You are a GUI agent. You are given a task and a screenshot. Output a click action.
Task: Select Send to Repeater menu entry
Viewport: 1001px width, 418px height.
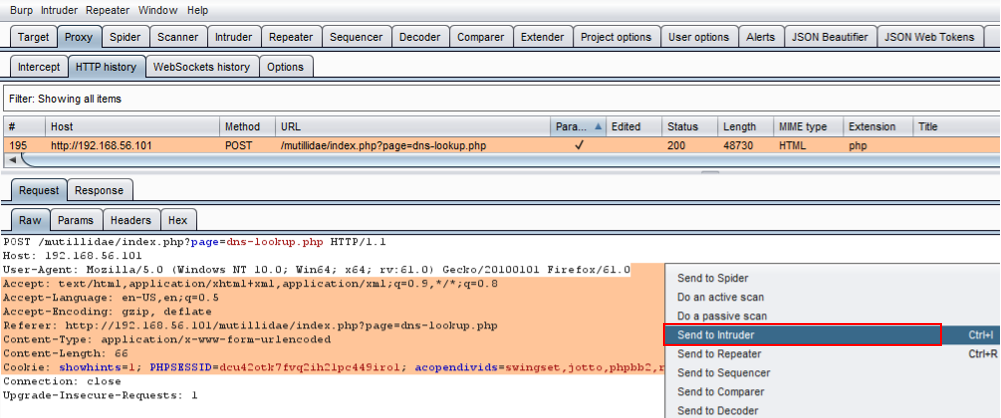[719, 354]
